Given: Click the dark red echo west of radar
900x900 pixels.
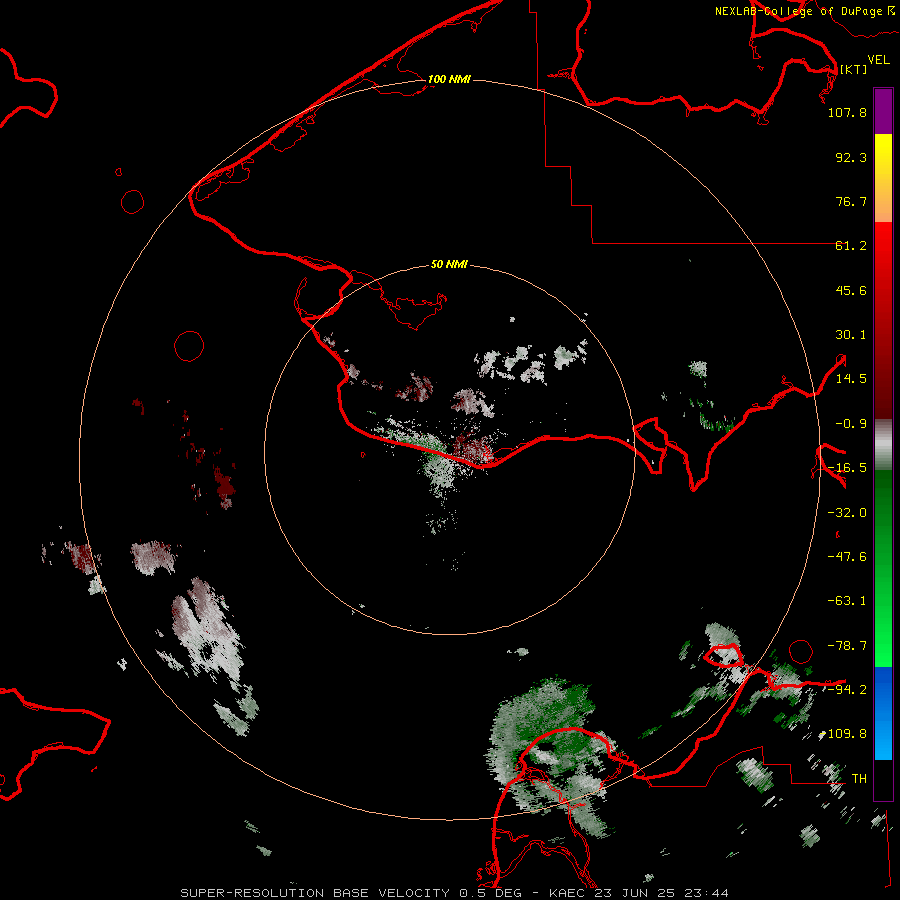Looking at the screenshot, I should pos(224,485).
